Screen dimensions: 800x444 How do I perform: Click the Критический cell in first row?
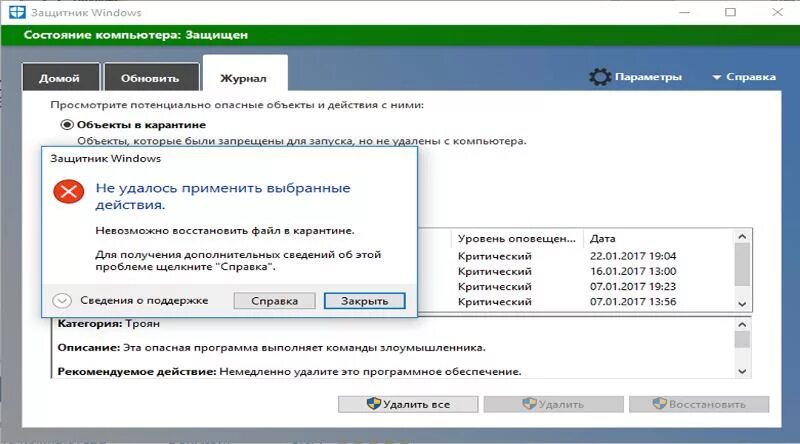pos(494,256)
